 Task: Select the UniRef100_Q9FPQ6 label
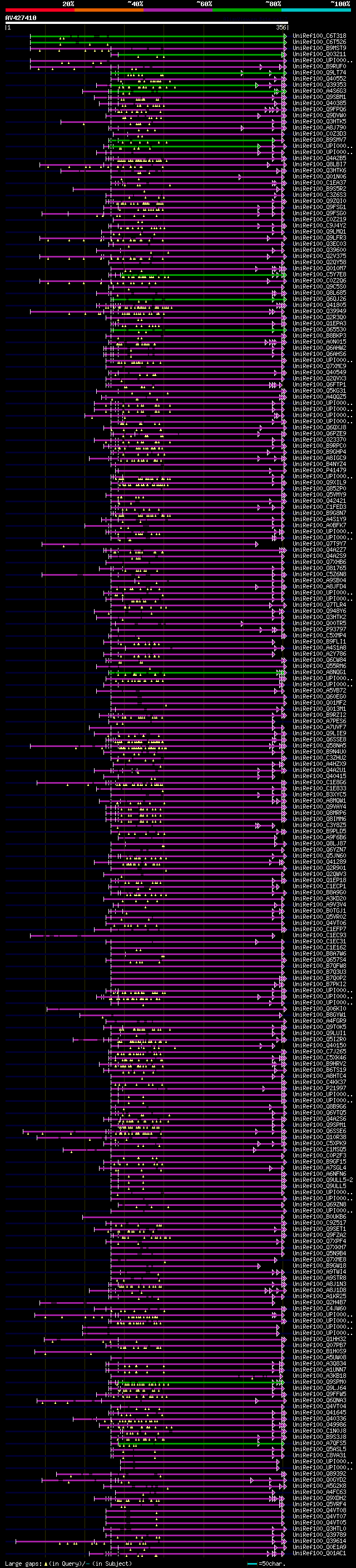click(x=319, y=109)
